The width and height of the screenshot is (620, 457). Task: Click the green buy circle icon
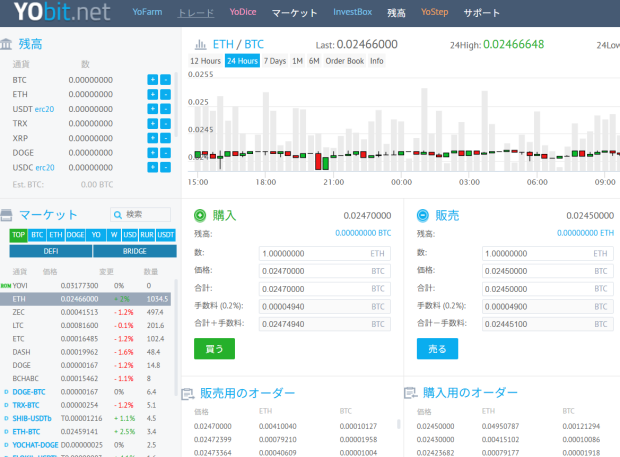coord(200,215)
